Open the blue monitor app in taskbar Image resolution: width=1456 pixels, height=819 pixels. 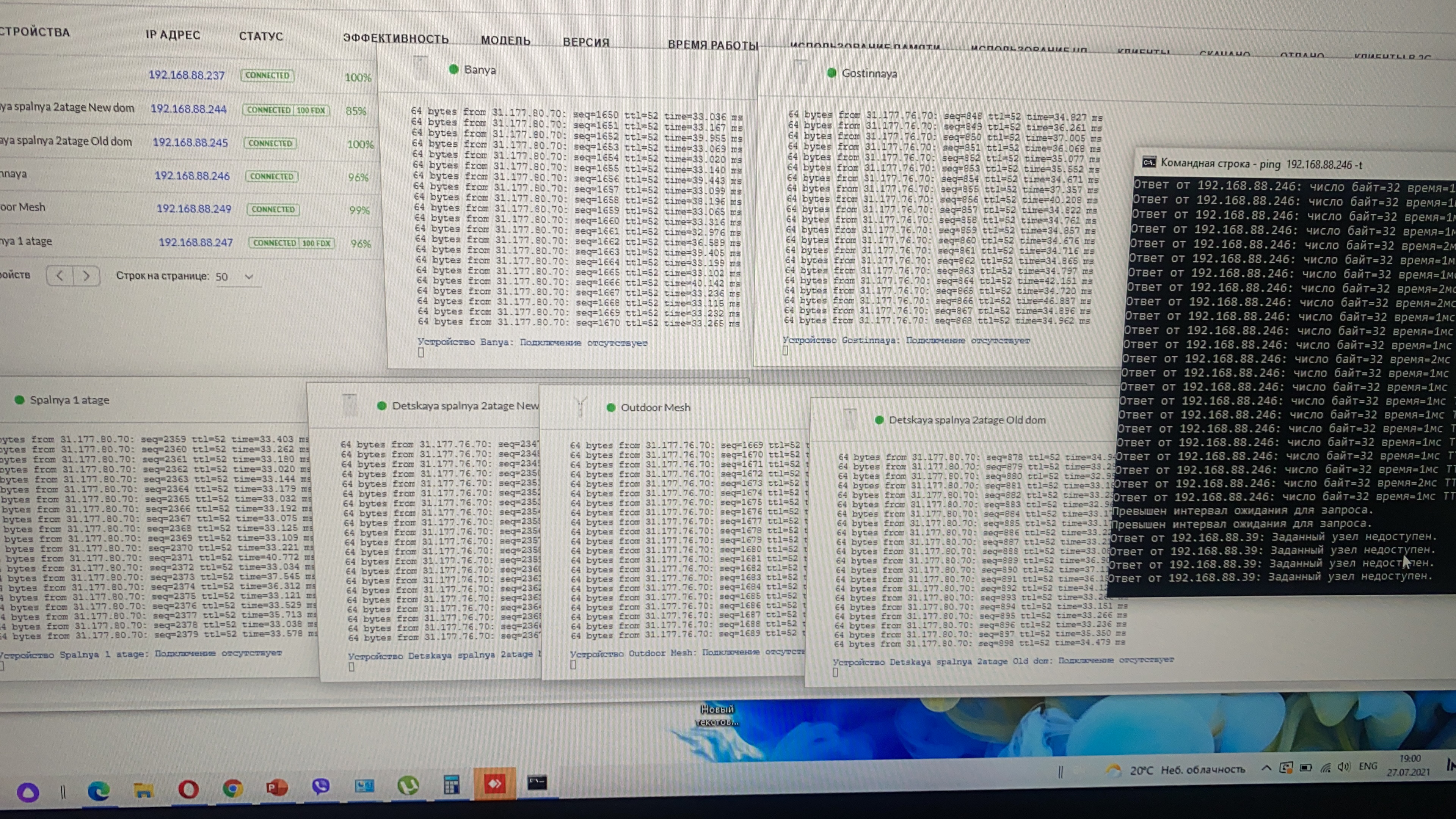point(364,786)
